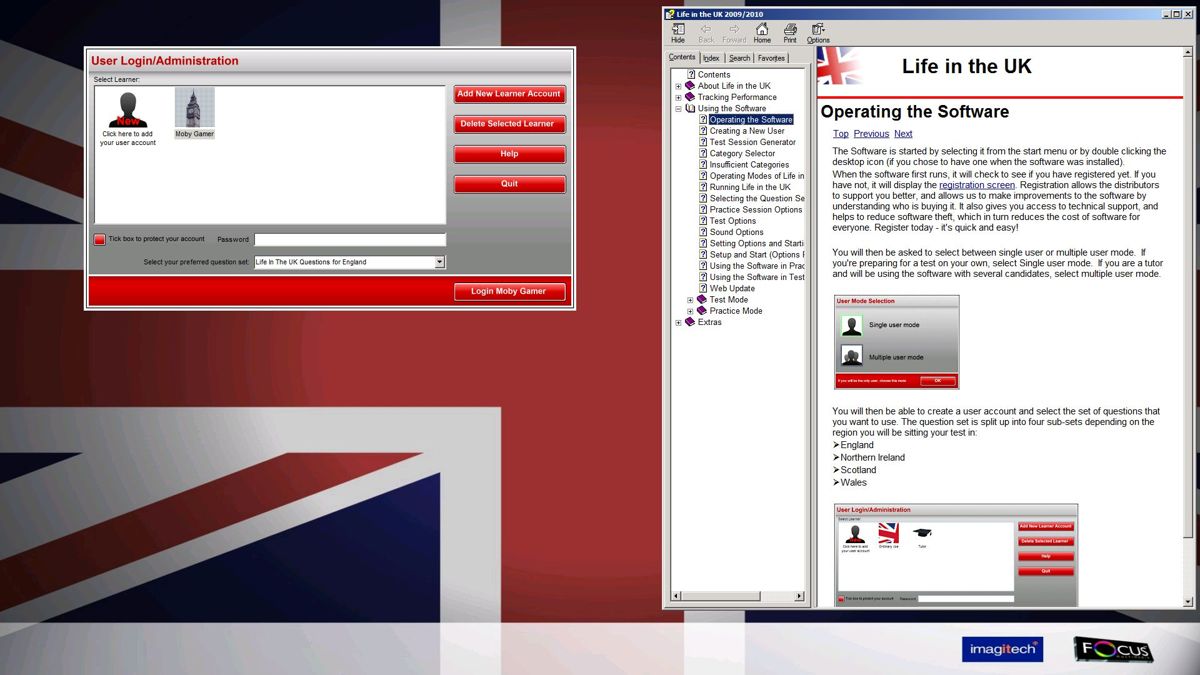Screen dimensions: 1200x675
Task: Click the Forward arrow in help toolbar
Action: tap(734, 33)
